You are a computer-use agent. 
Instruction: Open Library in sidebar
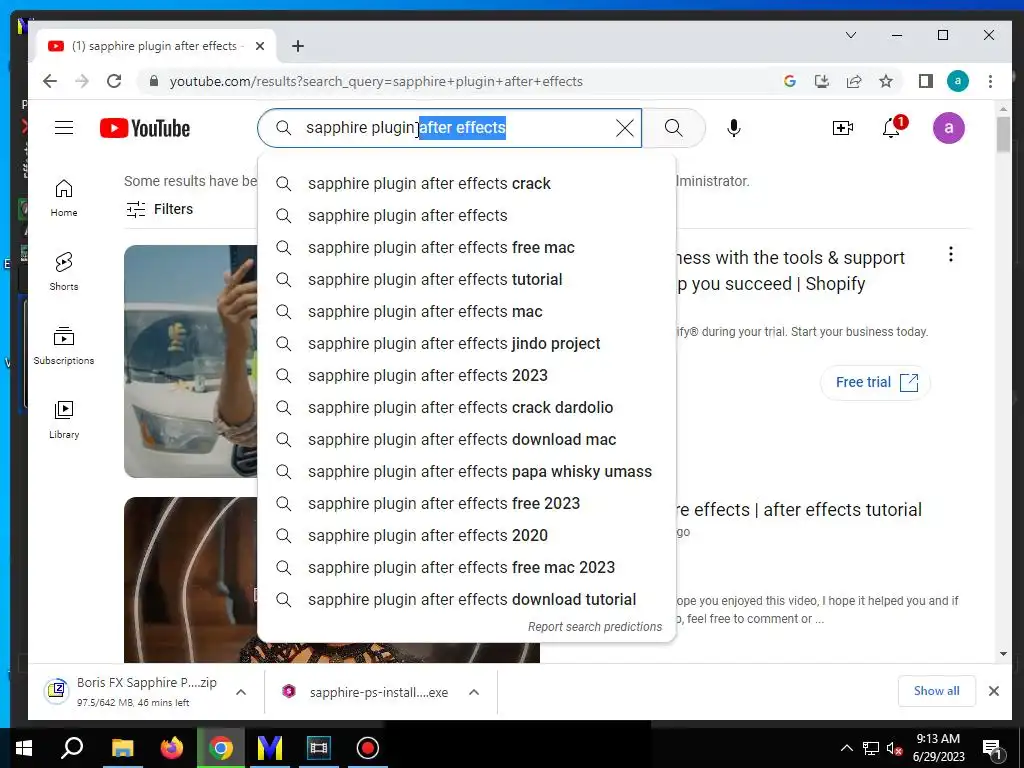(64, 419)
